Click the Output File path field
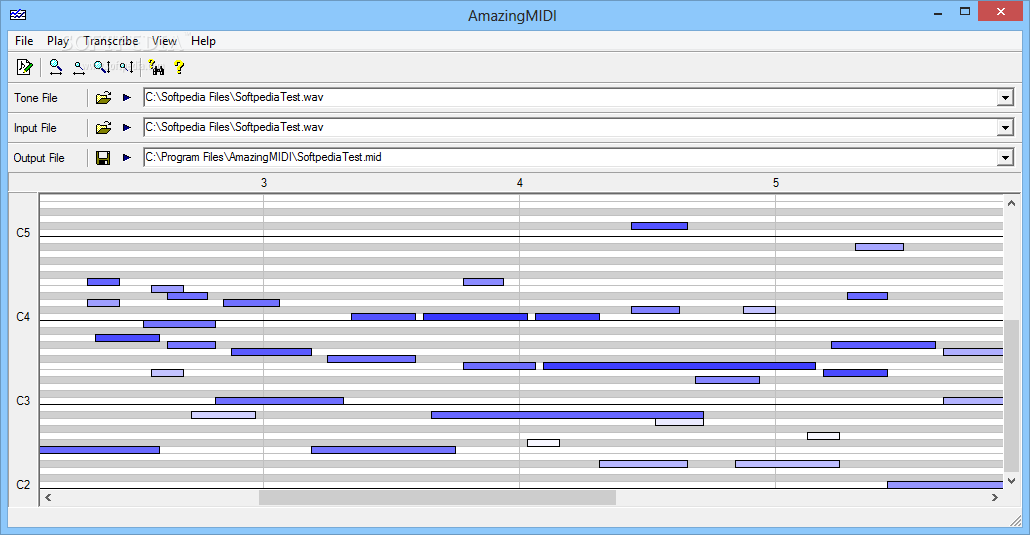The width and height of the screenshot is (1030, 535). coord(570,158)
